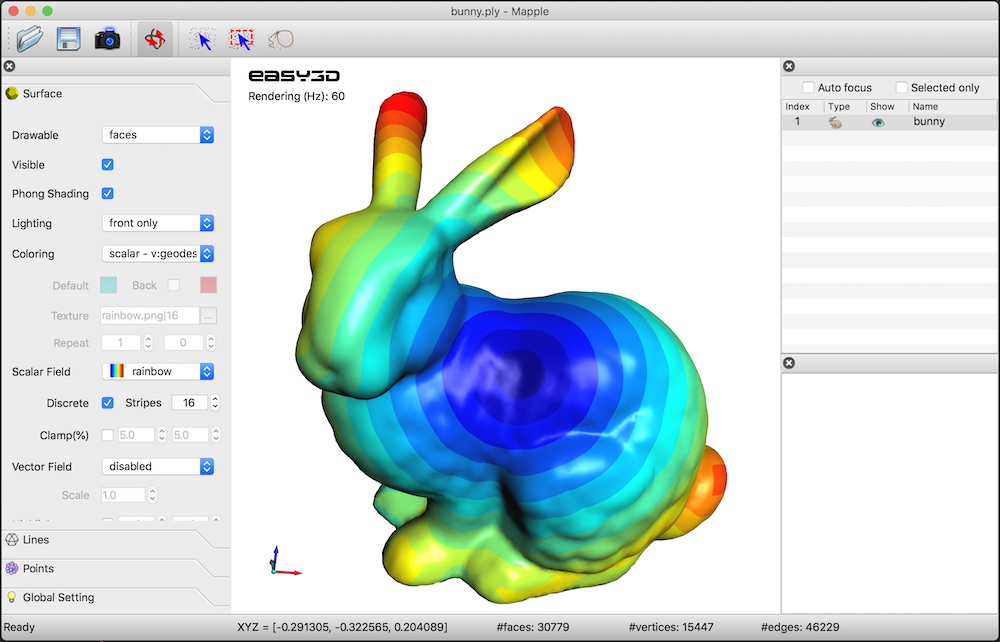Click the #vertices: 15447 status text

click(x=670, y=627)
